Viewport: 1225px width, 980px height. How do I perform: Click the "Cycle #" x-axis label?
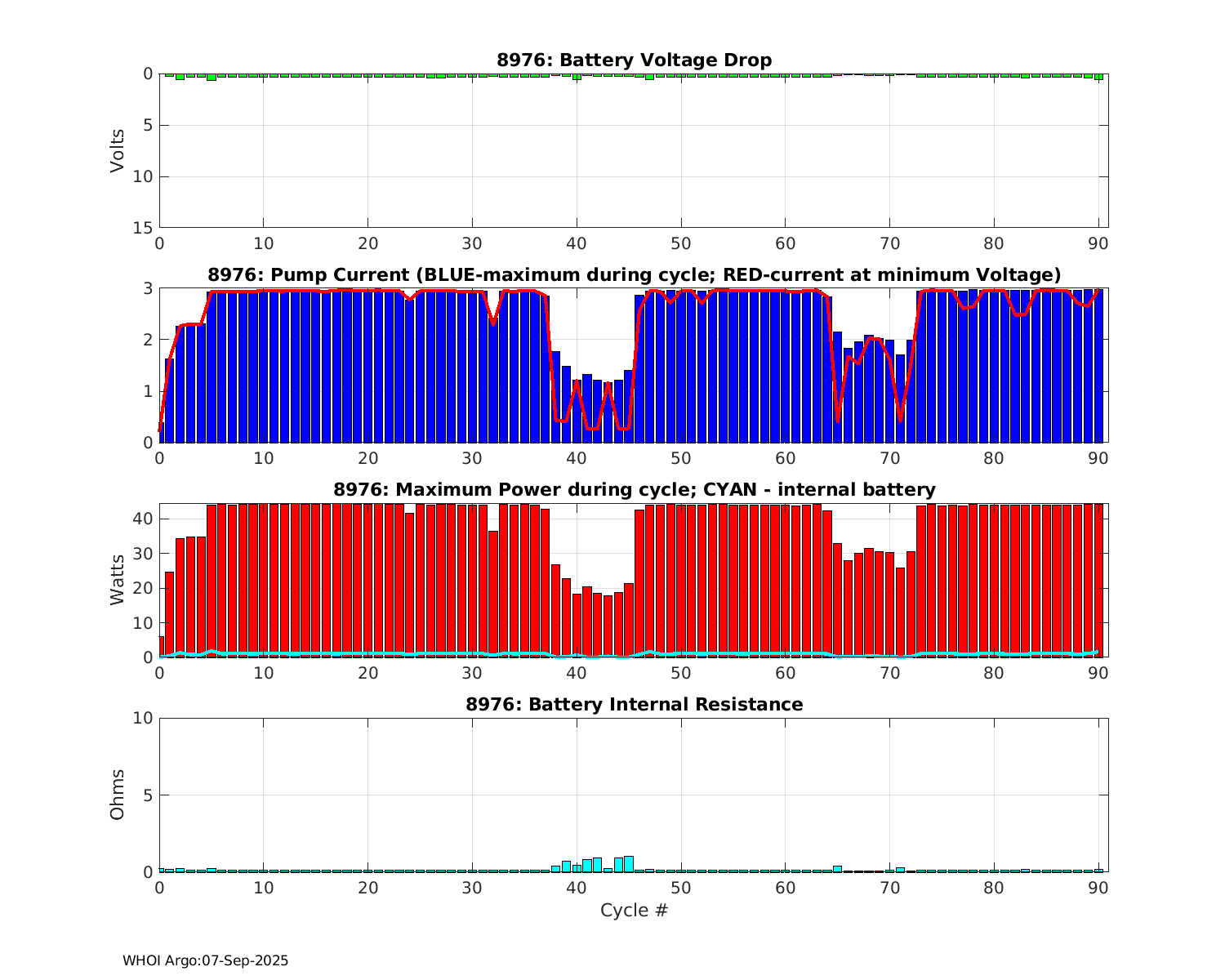point(634,910)
